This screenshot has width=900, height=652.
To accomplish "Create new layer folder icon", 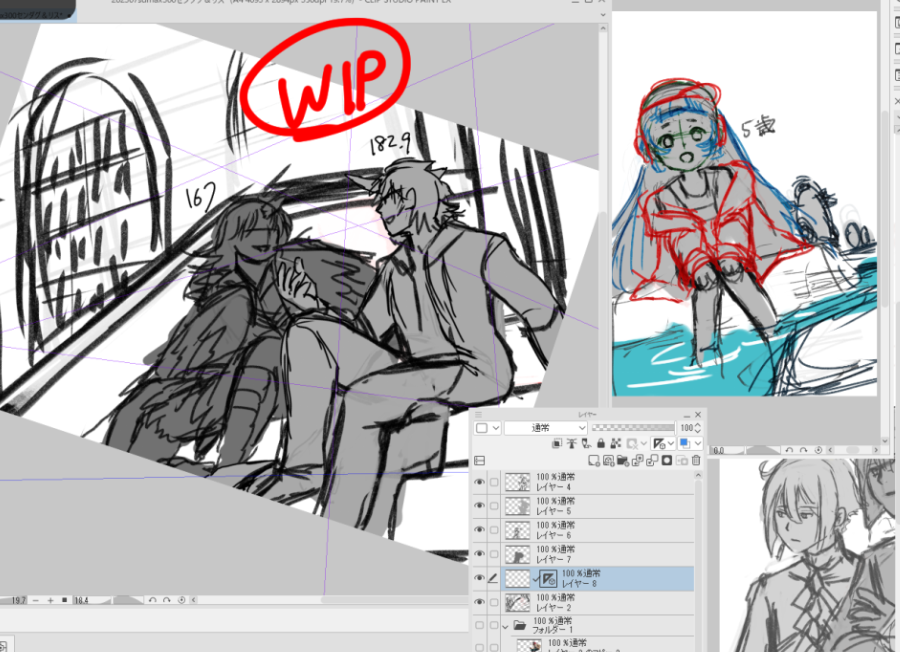I will pyautogui.click(x=623, y=460).
